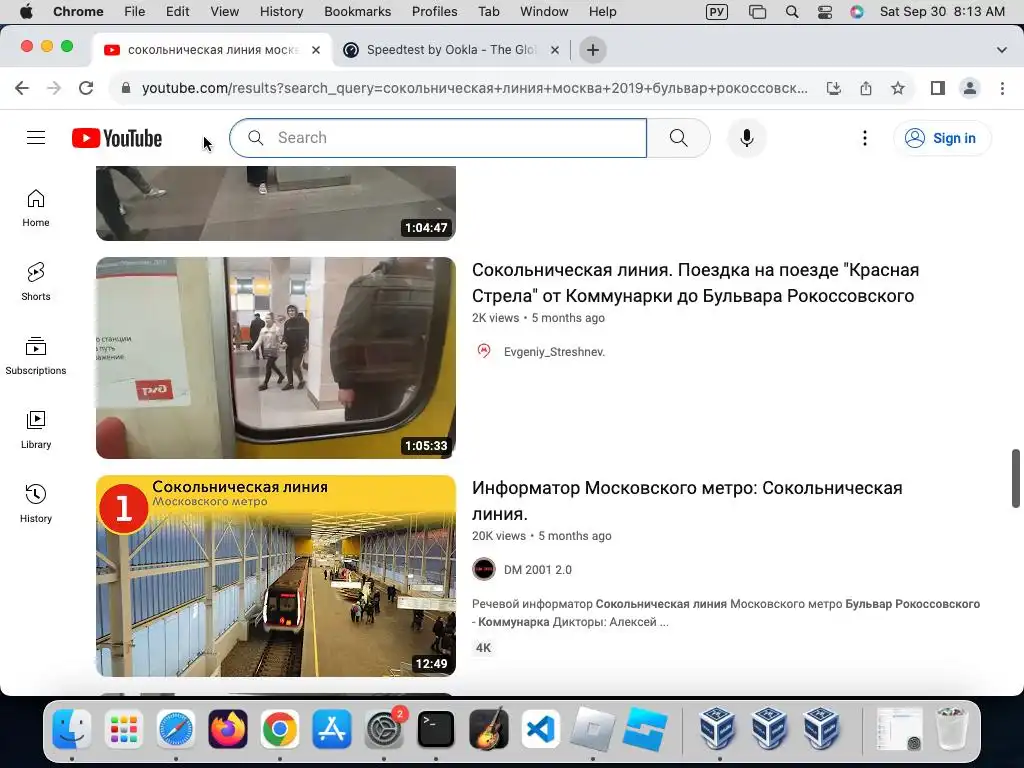Click install/download page icon in address bar

click(x=833, y=88)
